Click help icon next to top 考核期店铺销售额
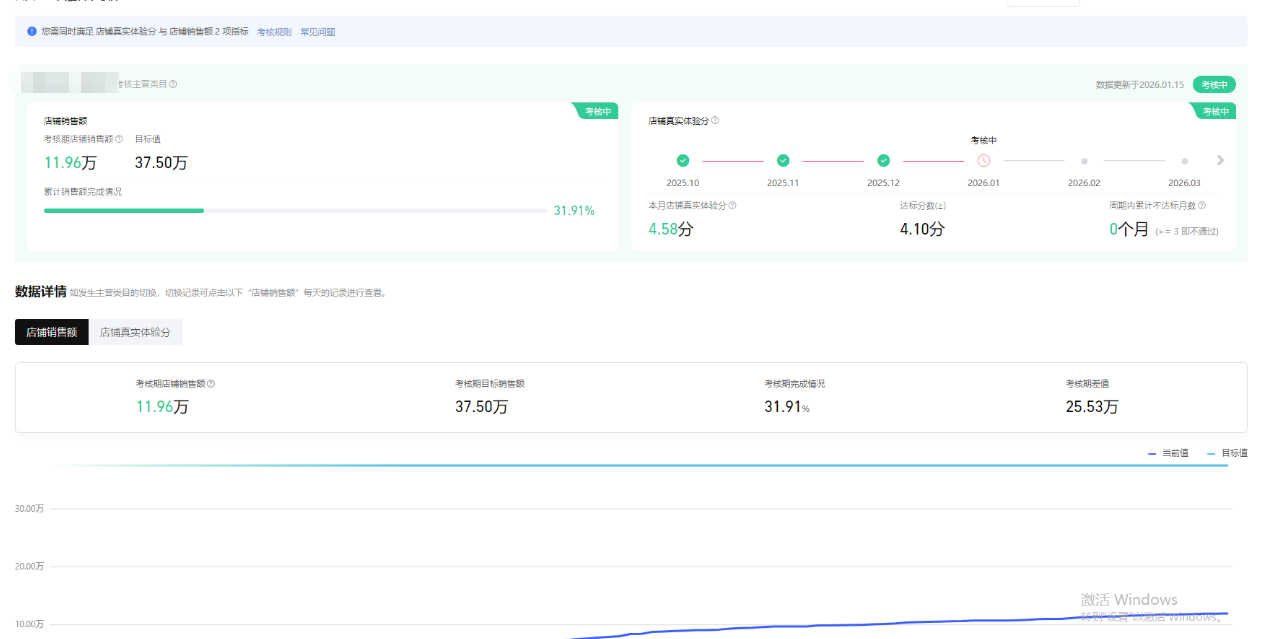Viewport: 1266px width, 639px height. tap(119, 139)
